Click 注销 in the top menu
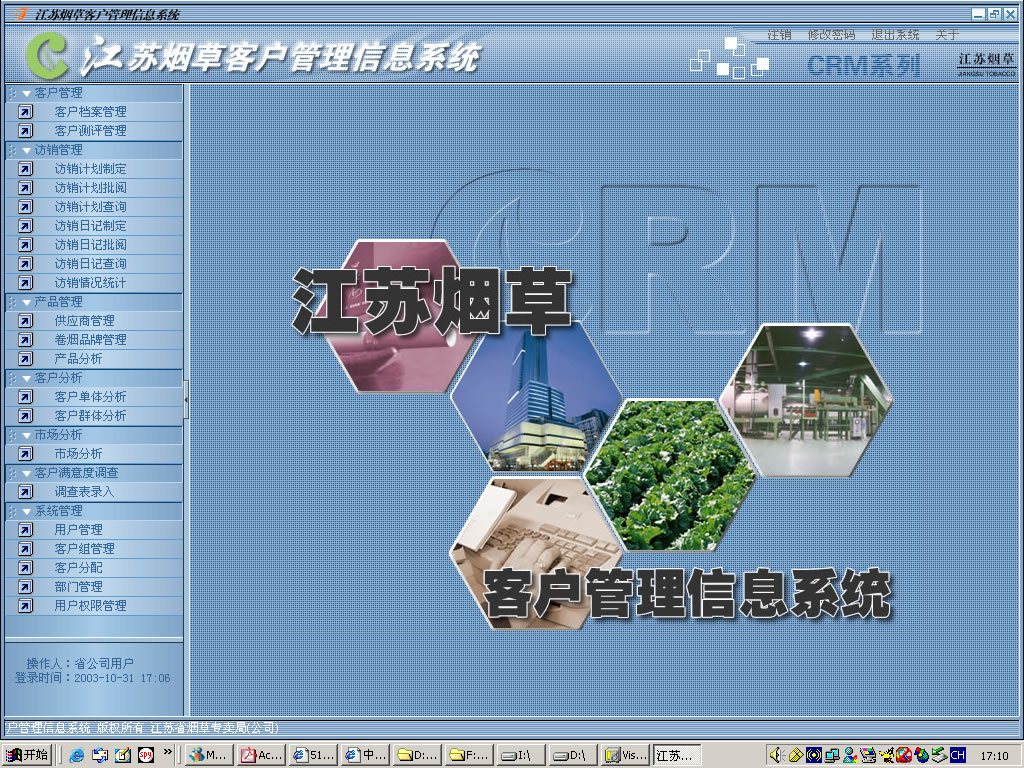The width and height of the screenshot is (1024, 768). [778, 35]
